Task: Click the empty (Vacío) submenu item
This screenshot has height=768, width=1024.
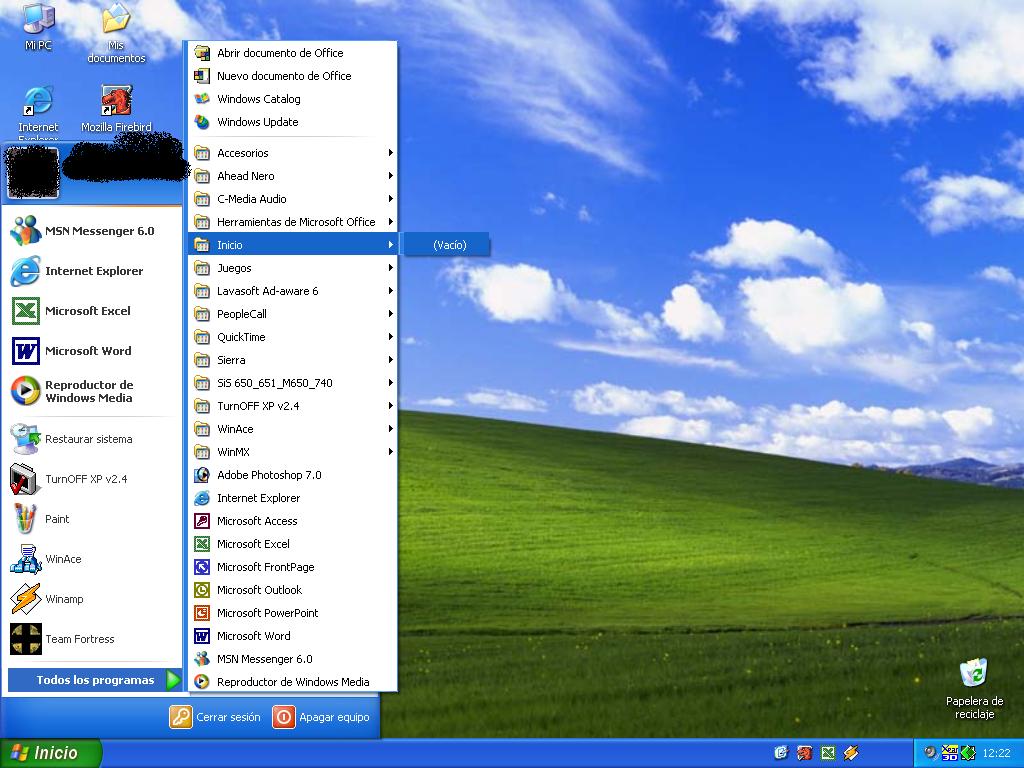Action: 449,245
